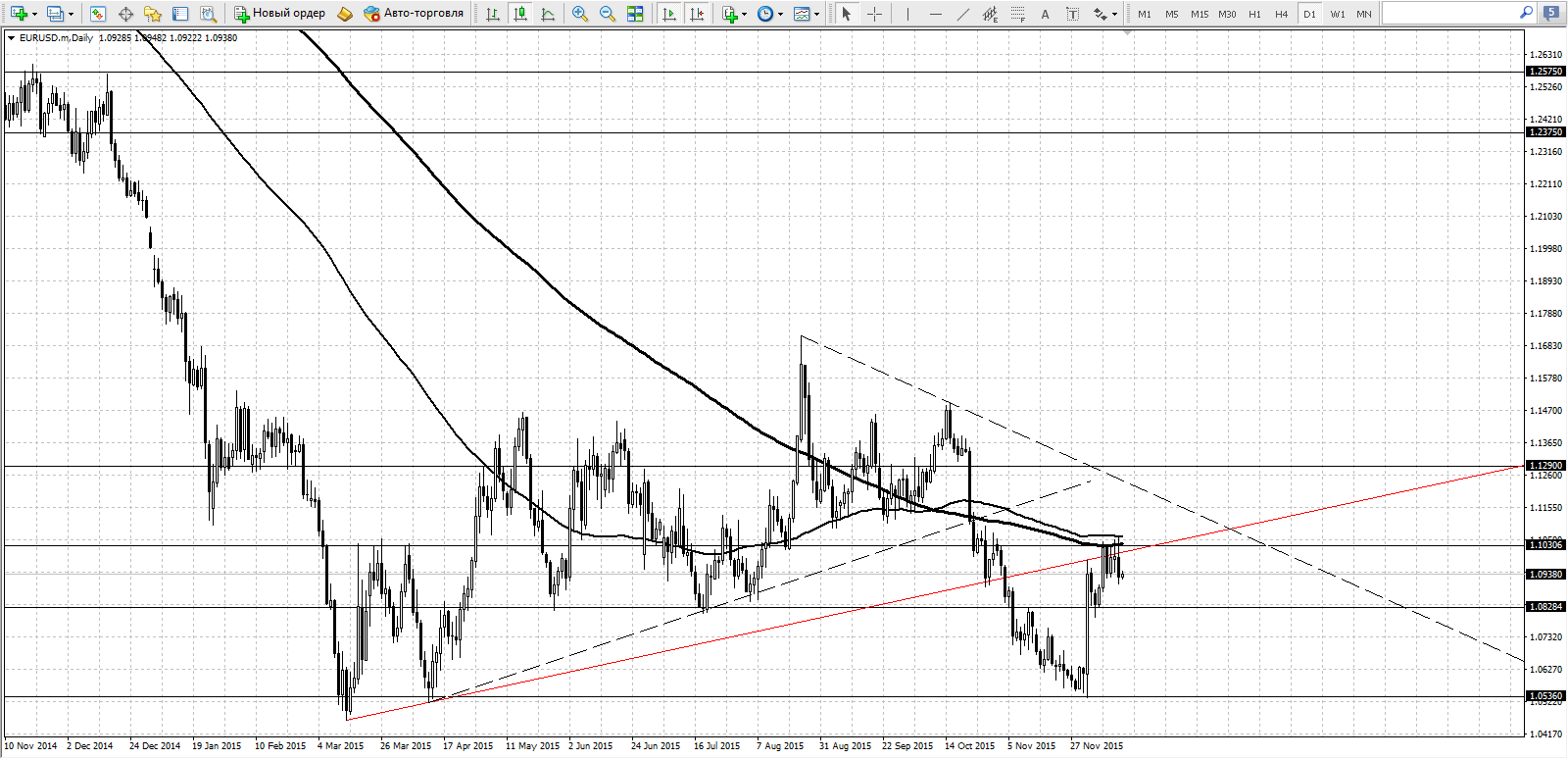Click the search magnifier icon

(x=1526, y=13)
